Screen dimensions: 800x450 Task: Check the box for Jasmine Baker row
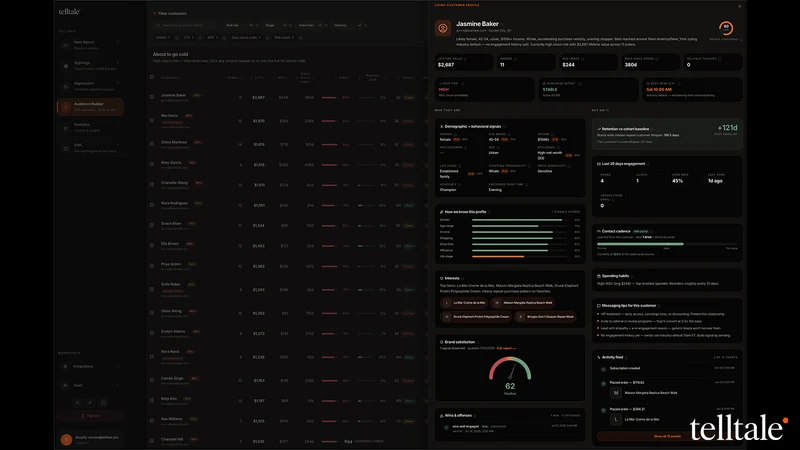click(x=152, y=97)
